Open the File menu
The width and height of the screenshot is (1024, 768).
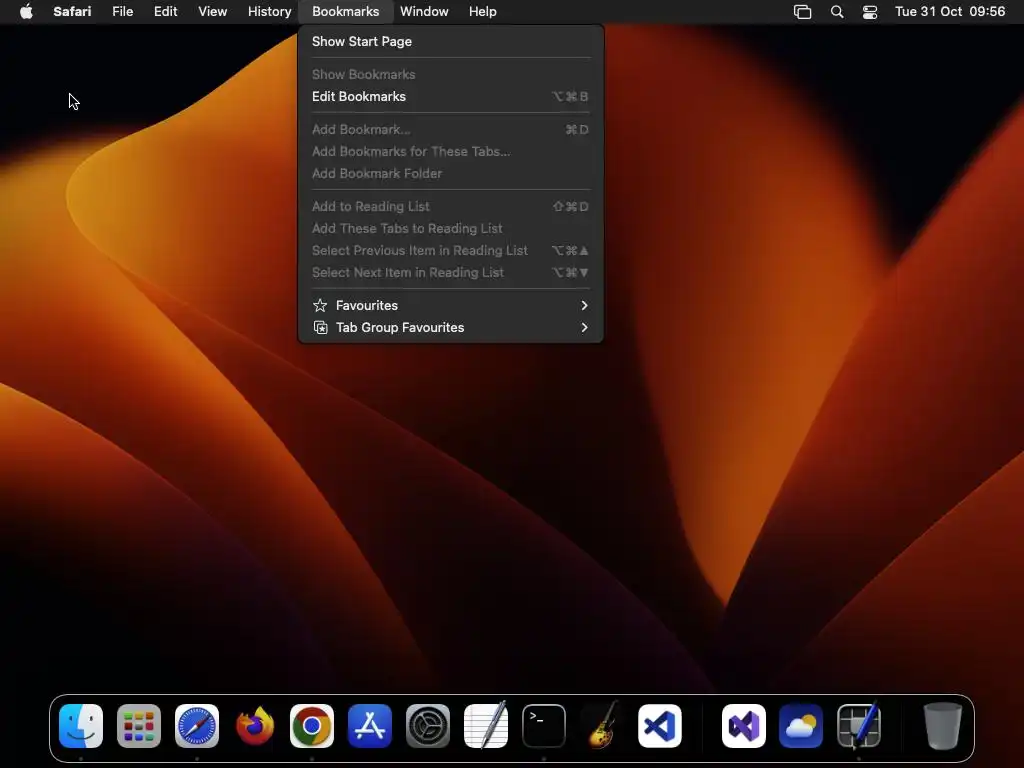122,12
